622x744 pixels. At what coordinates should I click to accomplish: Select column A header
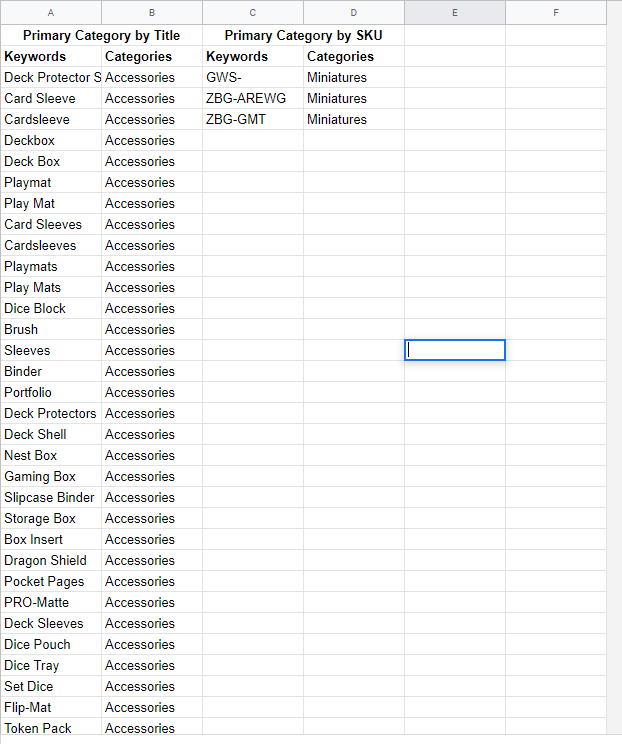point(51,13)
